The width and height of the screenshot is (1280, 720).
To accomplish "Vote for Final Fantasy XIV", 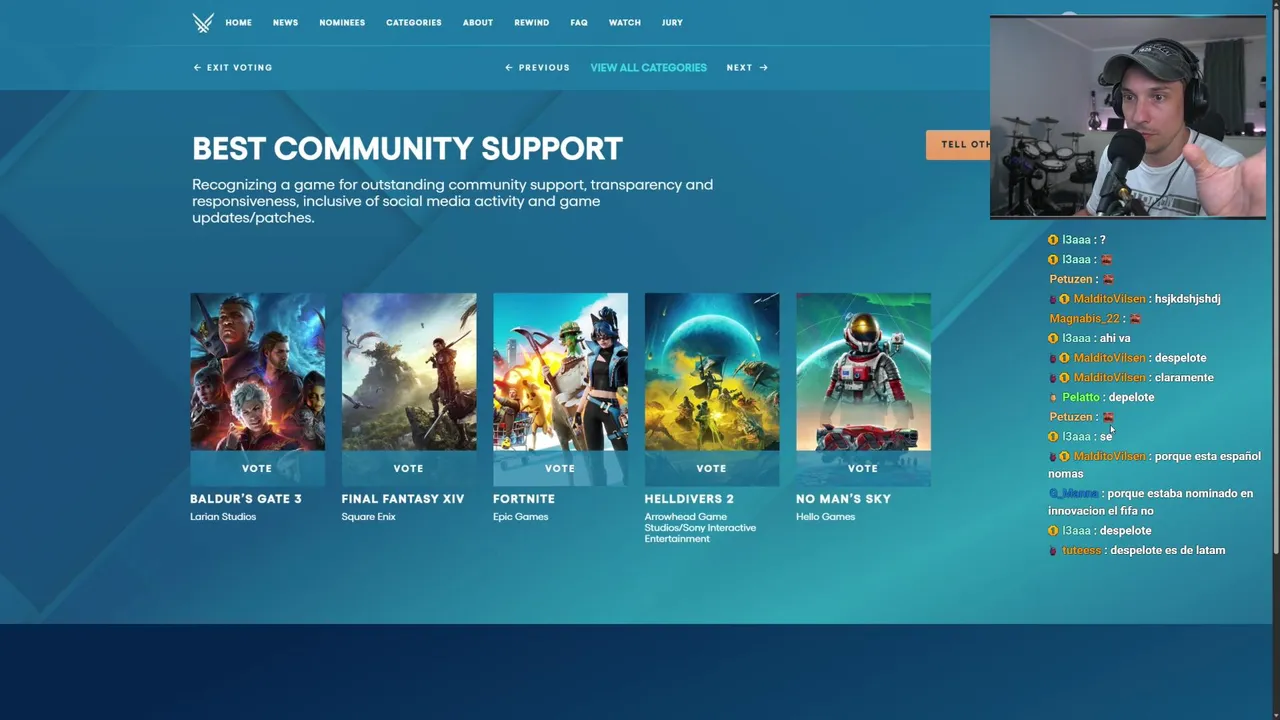I will (408, 468).
